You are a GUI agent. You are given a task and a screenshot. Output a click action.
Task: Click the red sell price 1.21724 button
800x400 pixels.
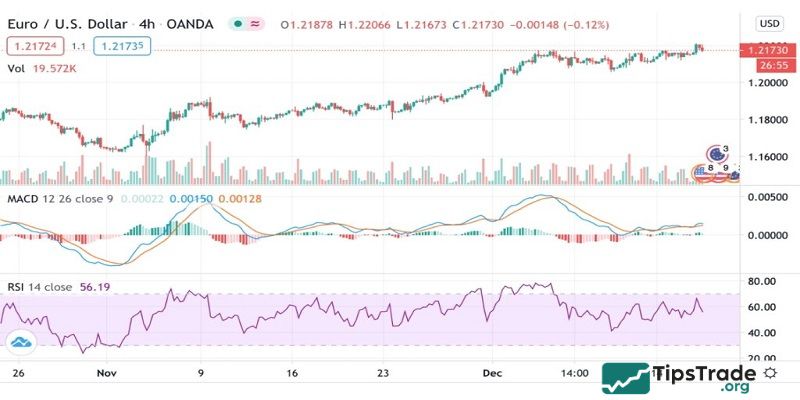(33, 45)
